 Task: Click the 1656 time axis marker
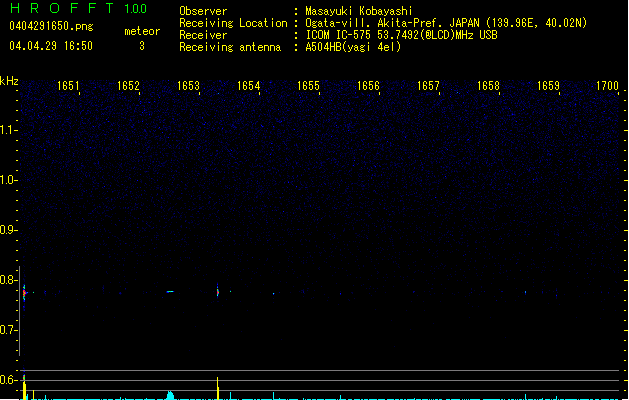click(368, 86)
